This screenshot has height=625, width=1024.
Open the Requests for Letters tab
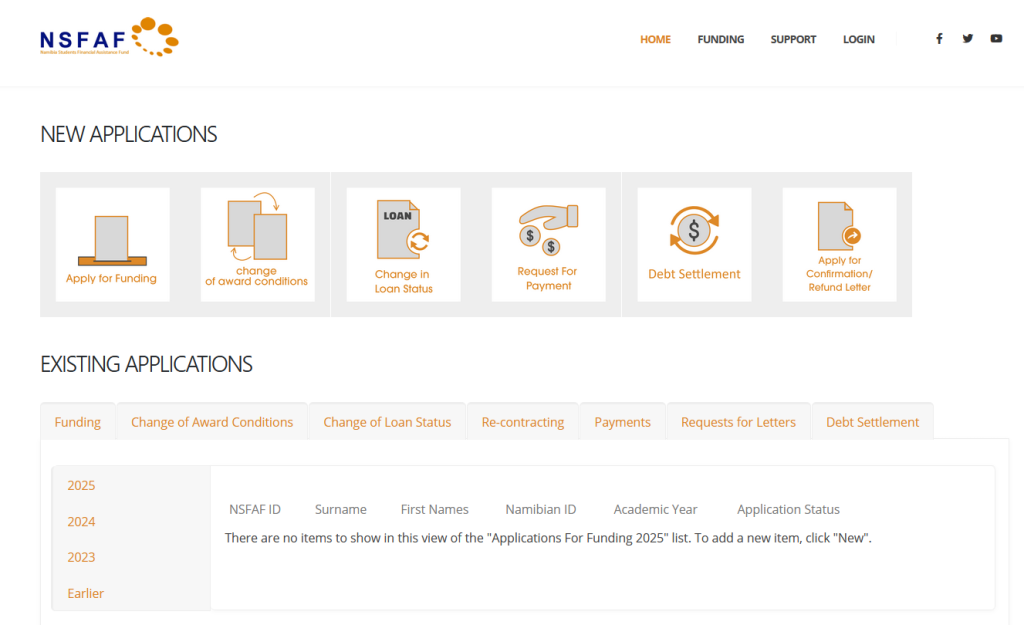click(x=738, y=422)
